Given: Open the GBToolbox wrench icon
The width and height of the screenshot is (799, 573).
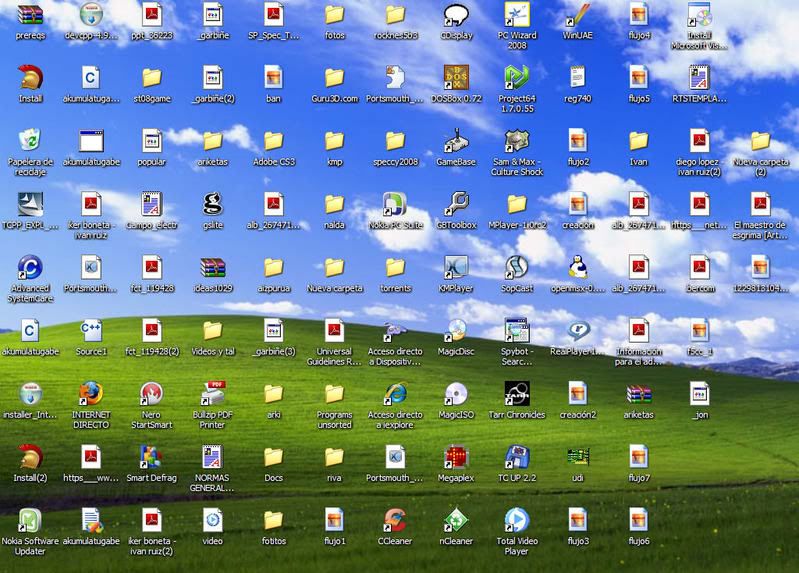Looking at the screenshot, I should [x=456, y=204].
